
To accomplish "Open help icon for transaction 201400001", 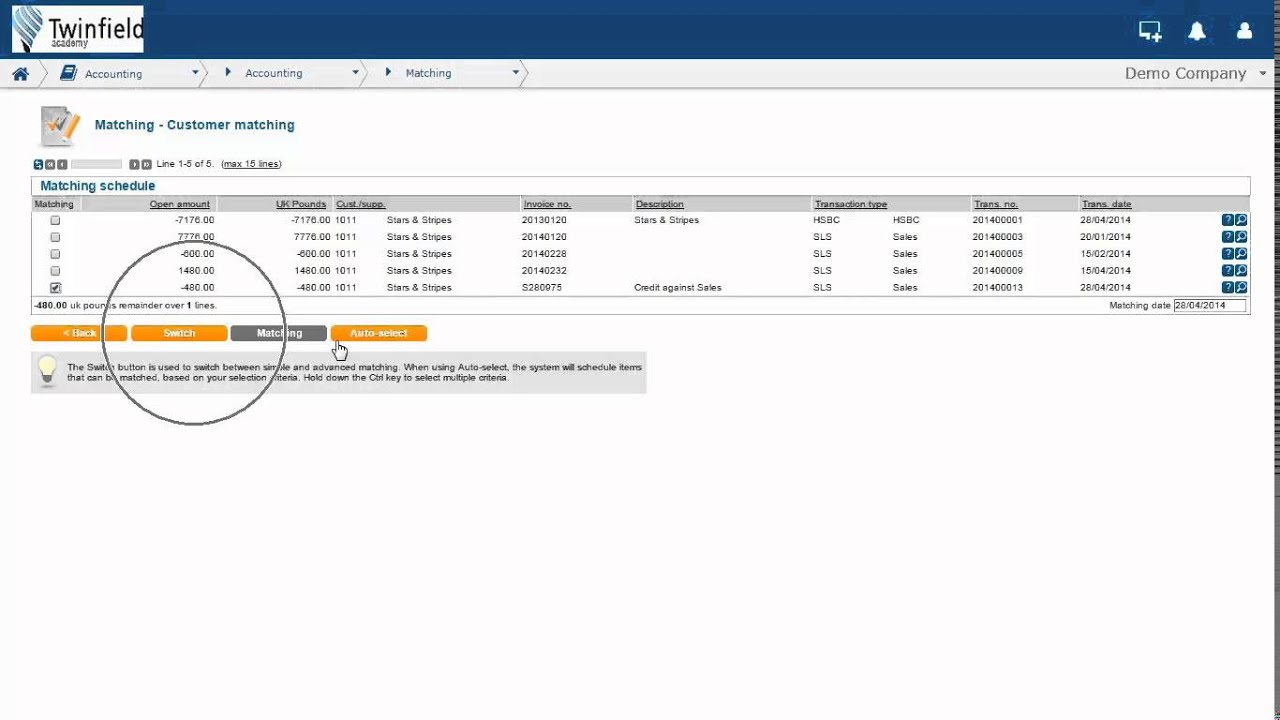I will pos(1228,220).
